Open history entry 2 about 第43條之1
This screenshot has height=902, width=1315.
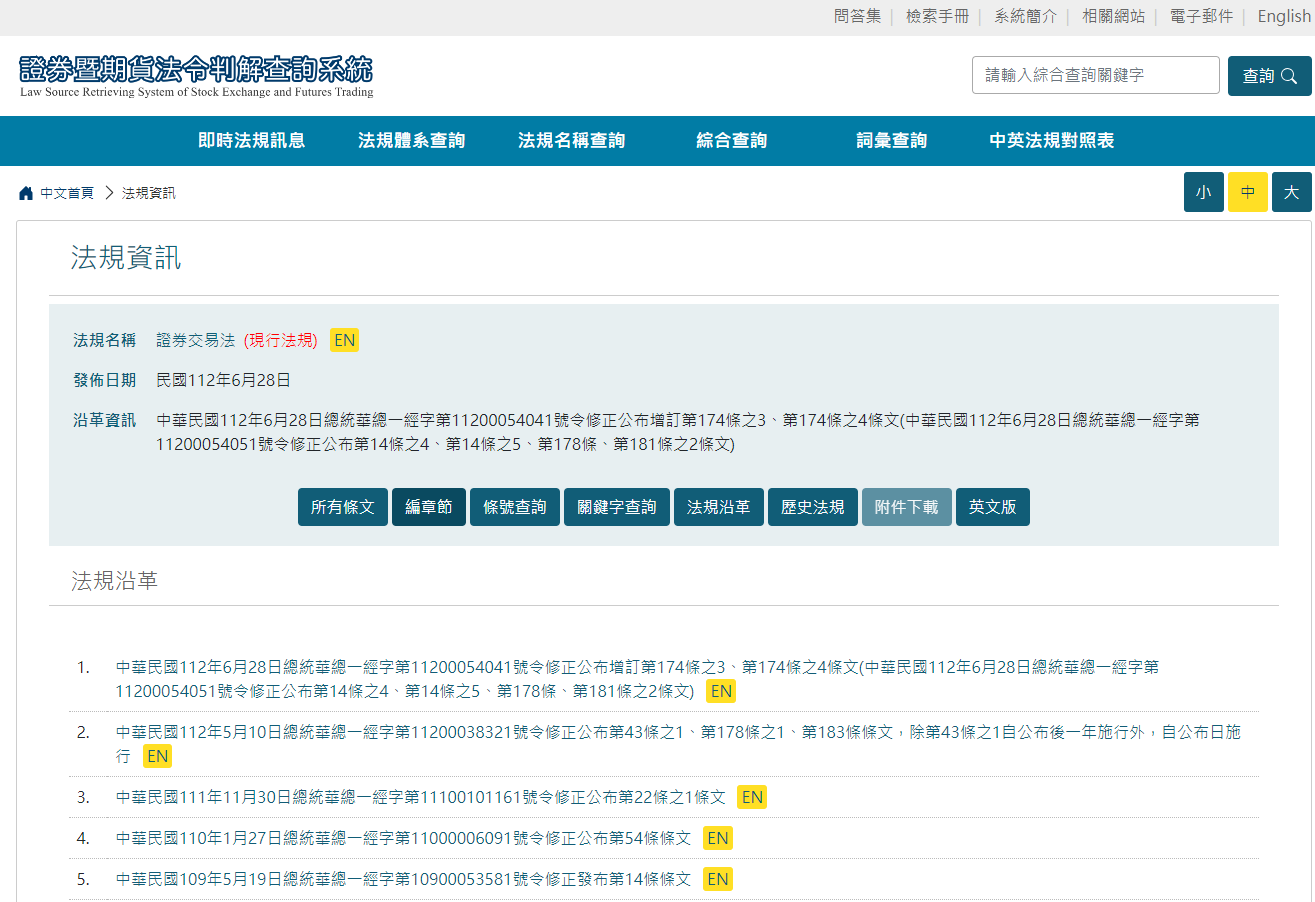click(x=678, y=744)
